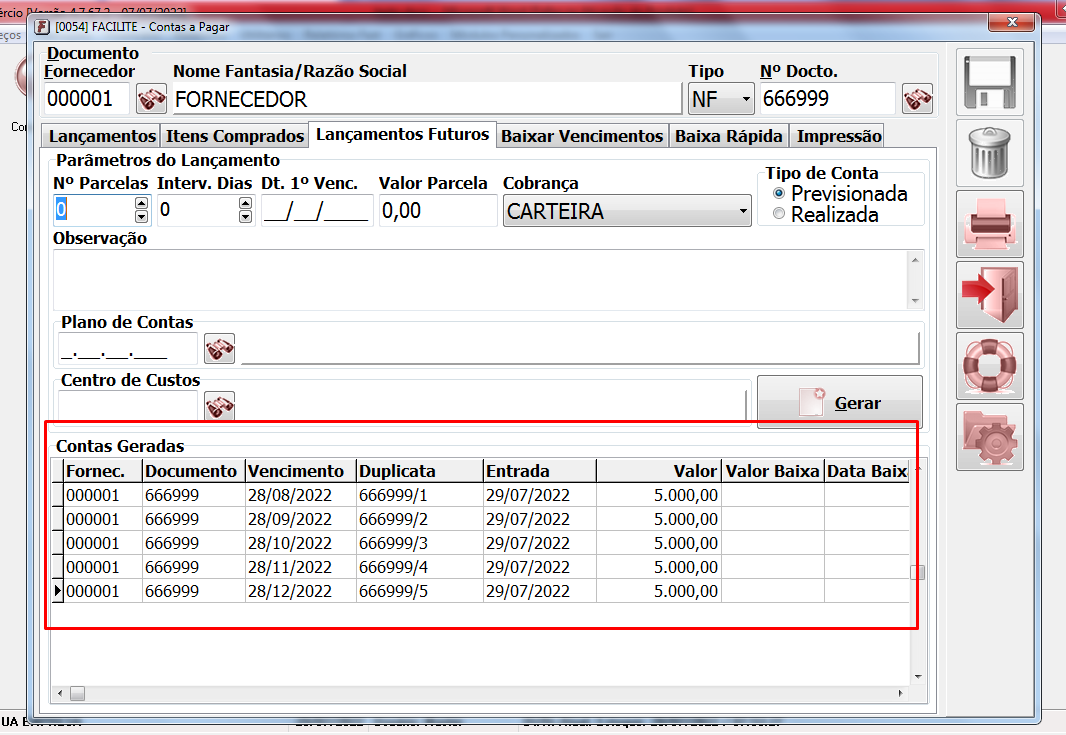
Task: Increase Interv. Dias with up spinner
Action: click(245, 203)
